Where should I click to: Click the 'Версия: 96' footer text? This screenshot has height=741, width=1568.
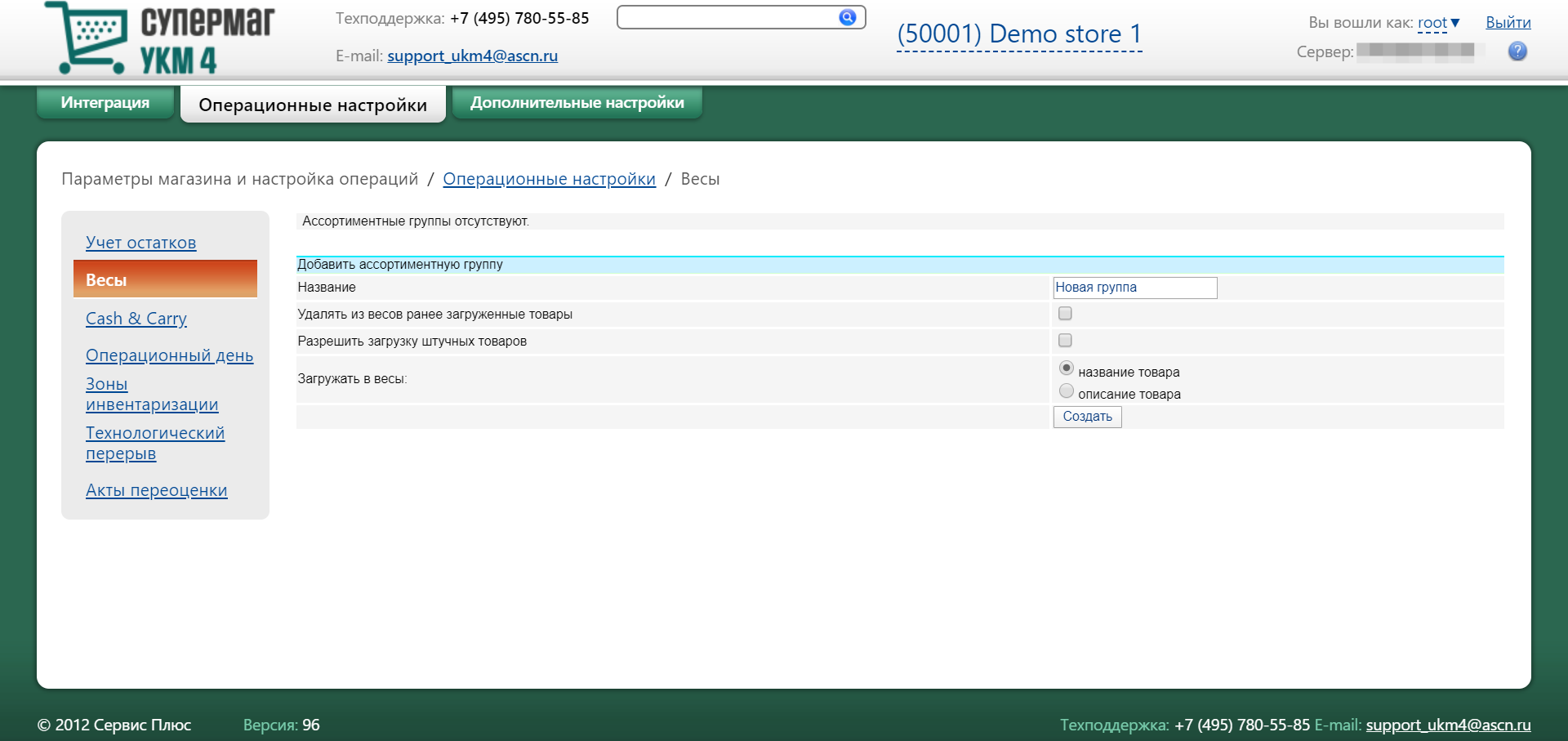[x=281, y=725]
